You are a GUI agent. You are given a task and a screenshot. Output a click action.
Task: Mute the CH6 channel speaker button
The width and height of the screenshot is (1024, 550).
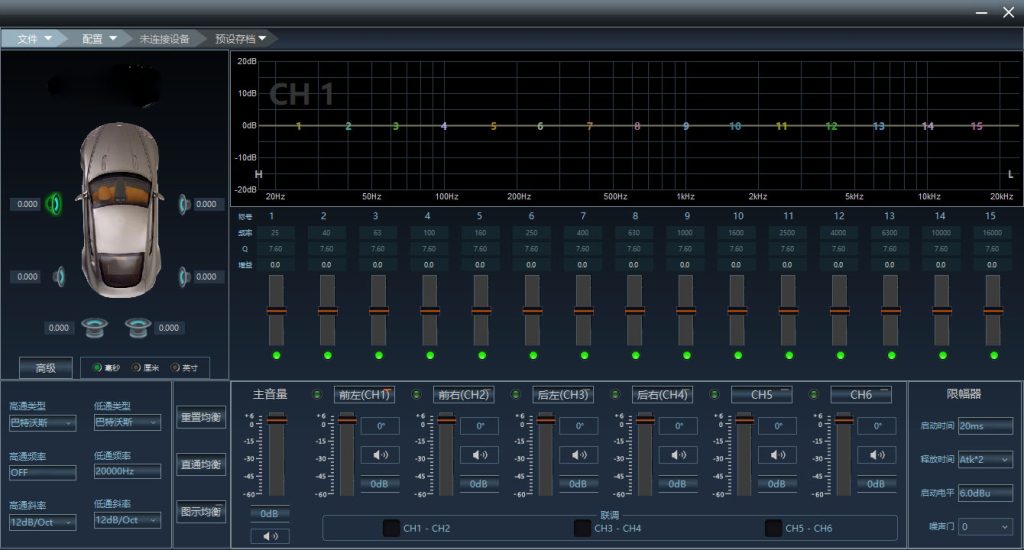pos(876,455)
